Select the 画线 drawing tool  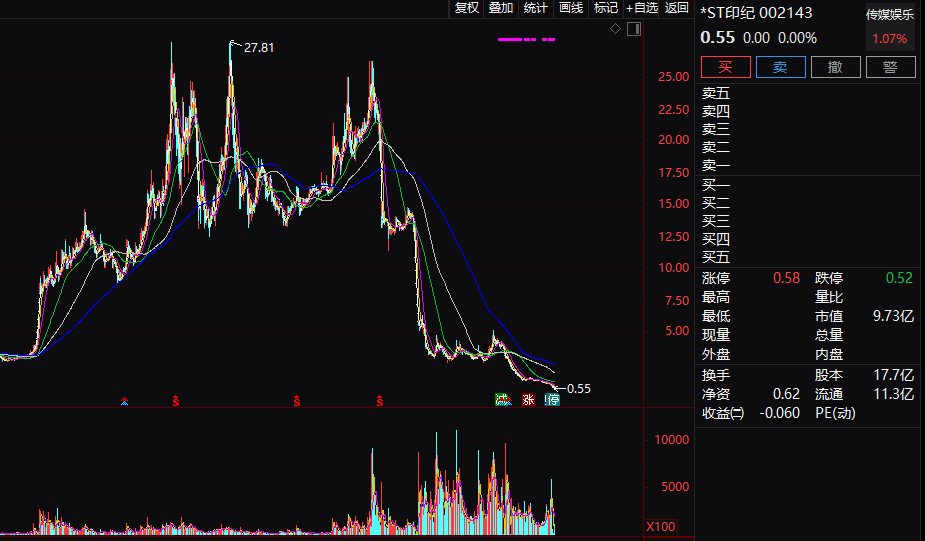[570, 8]
